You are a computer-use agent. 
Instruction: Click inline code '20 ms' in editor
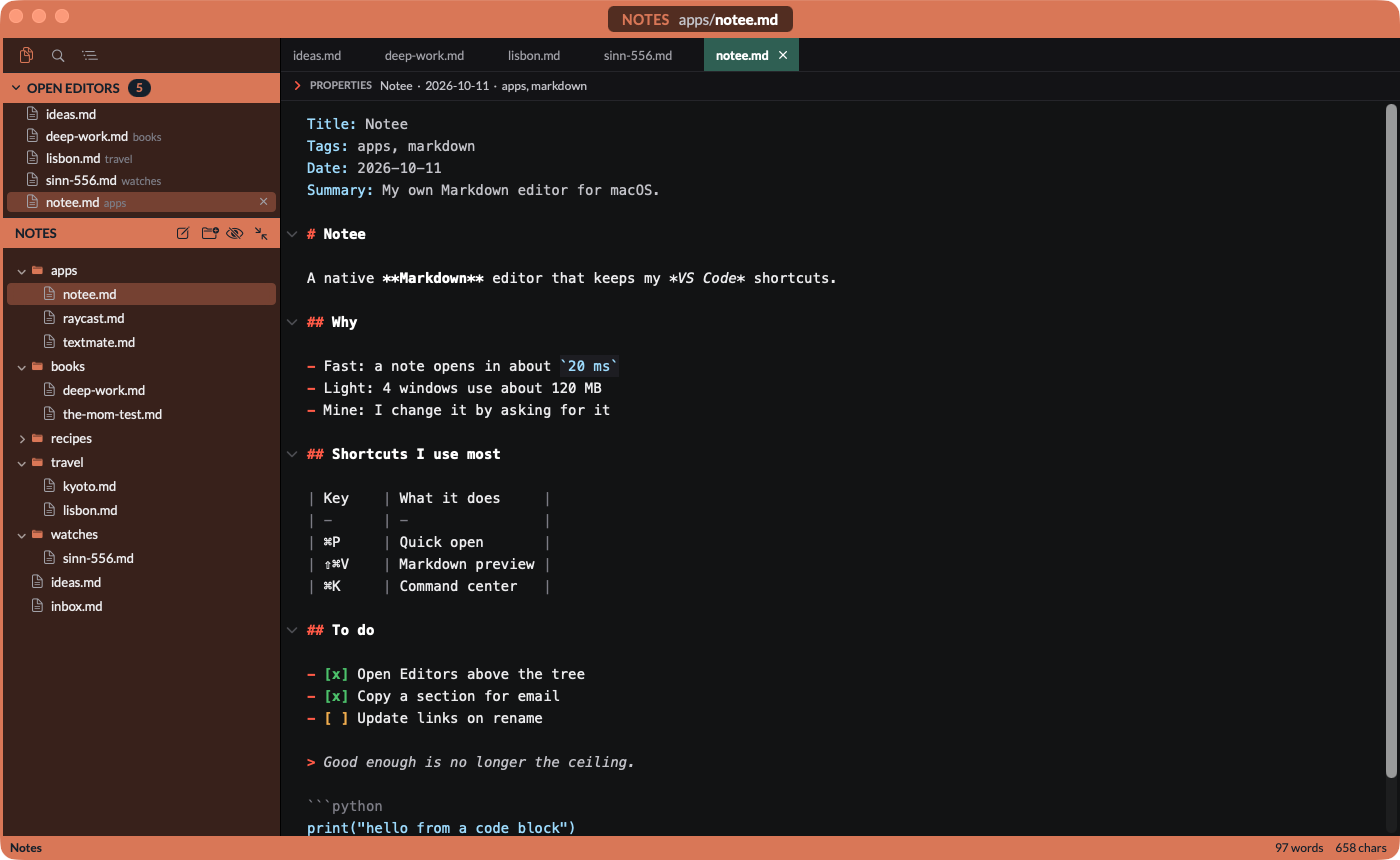point(589,366)
